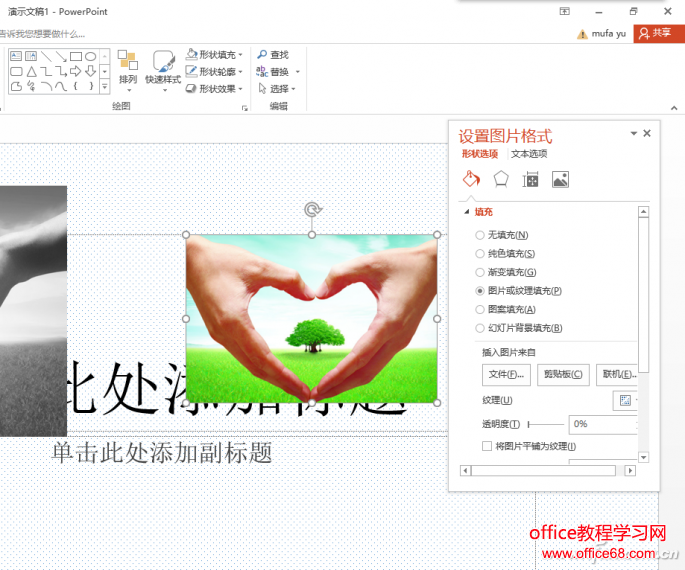685x570 pixels.
Task: Select No fill (无填充) radio option
Action: [x=480, y=235]
